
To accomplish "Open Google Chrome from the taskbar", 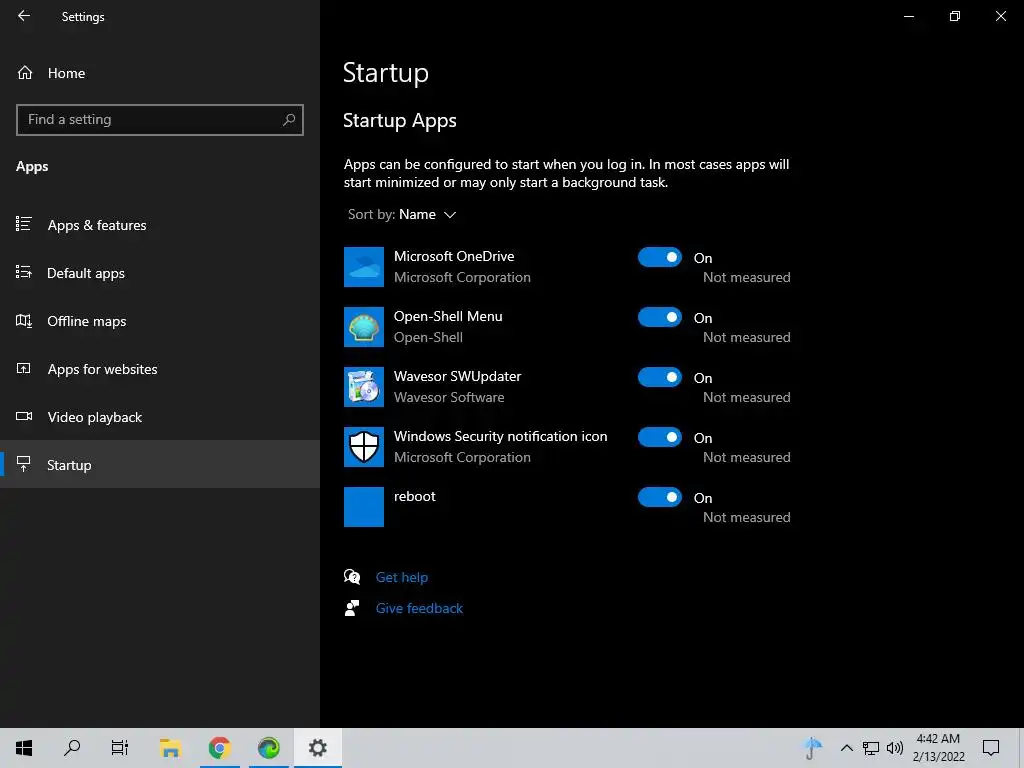I will 219,748.
